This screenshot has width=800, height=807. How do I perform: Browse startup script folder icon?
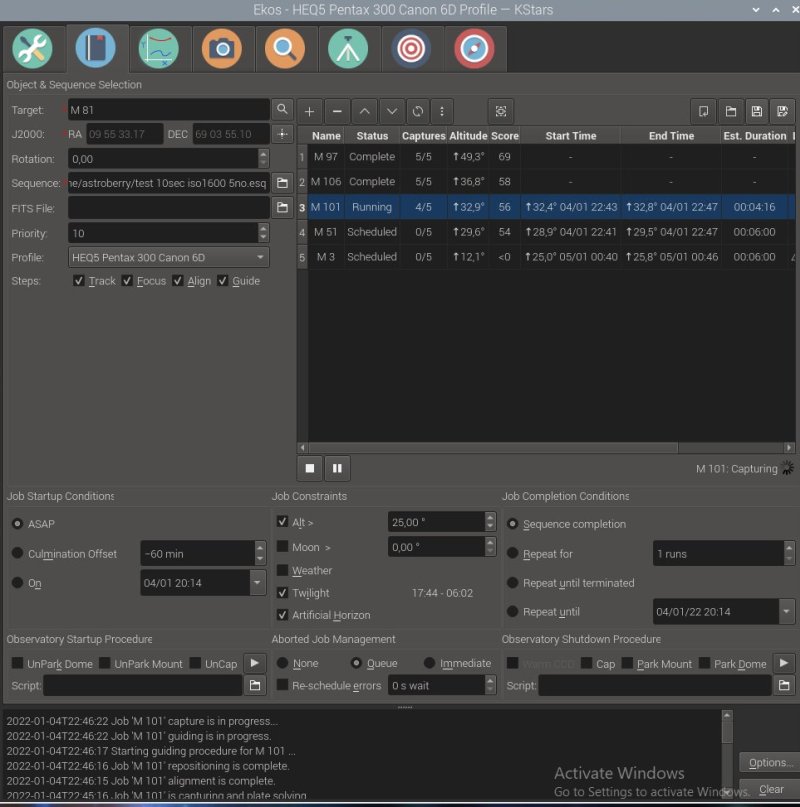tap(255, 686)
